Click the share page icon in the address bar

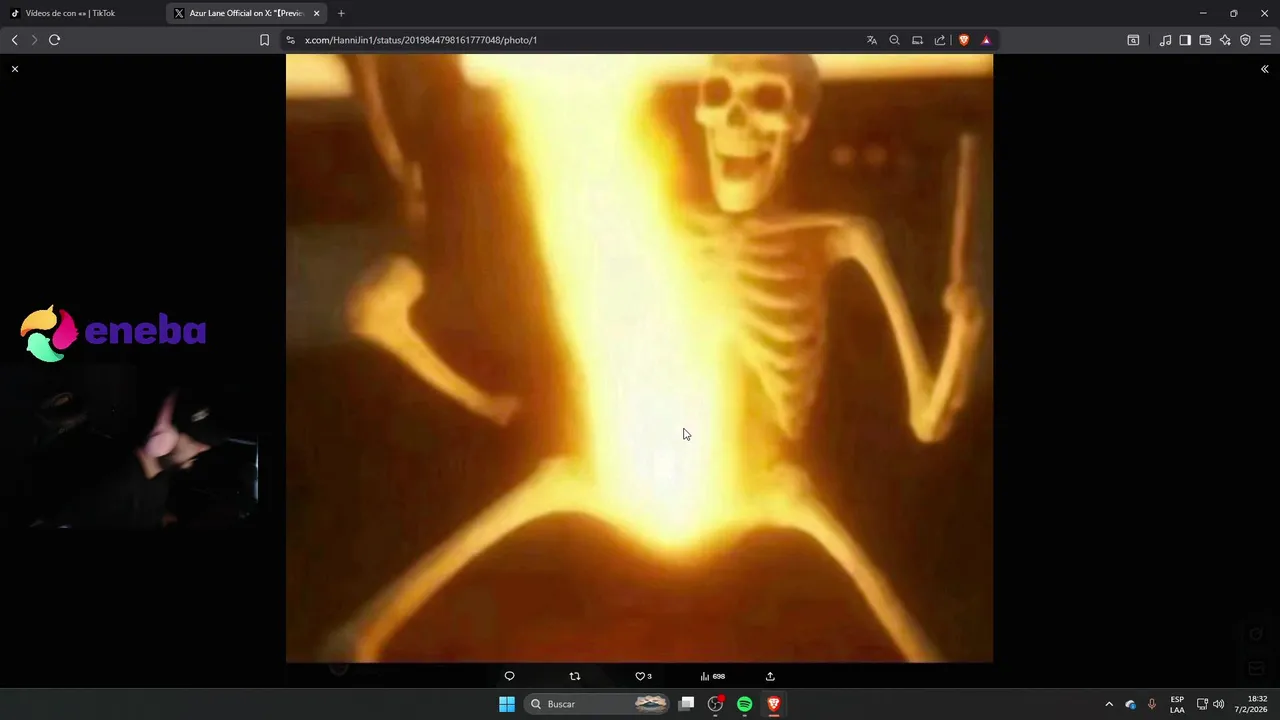click(x=940, y=40)
